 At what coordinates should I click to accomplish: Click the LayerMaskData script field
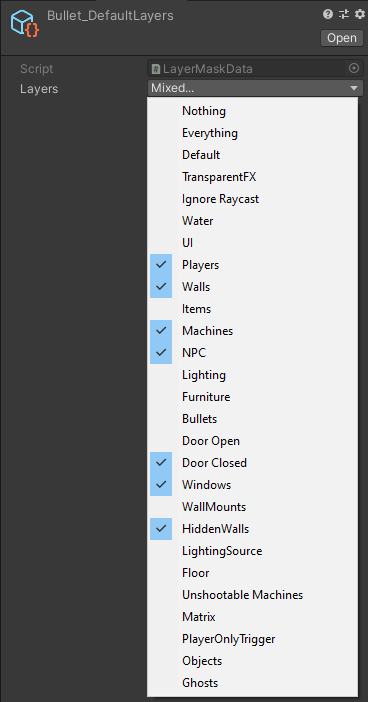[255, 68]
